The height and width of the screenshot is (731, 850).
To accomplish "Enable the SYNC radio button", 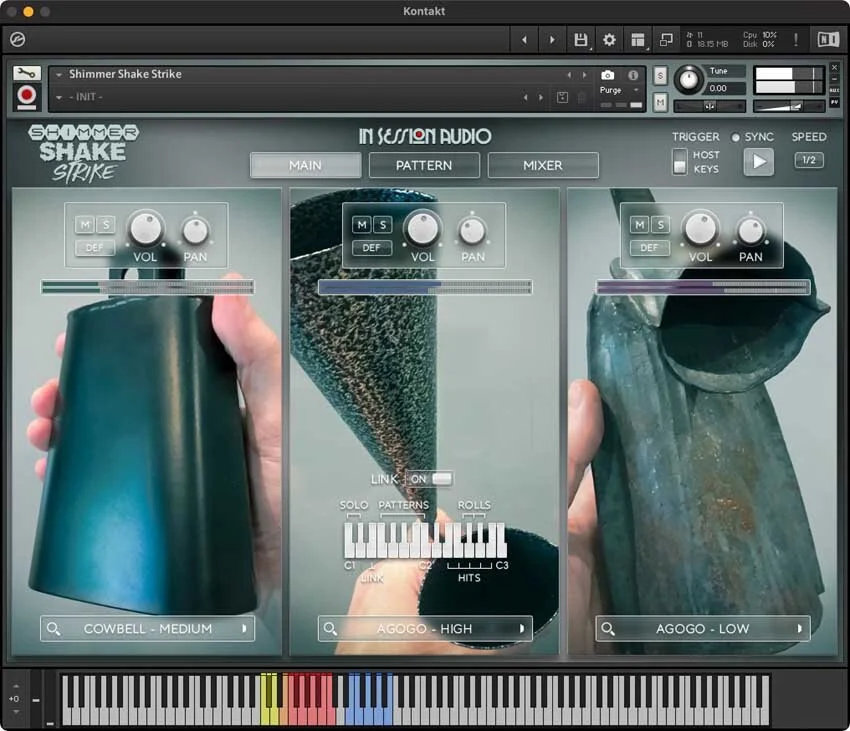I will point(736,138).
